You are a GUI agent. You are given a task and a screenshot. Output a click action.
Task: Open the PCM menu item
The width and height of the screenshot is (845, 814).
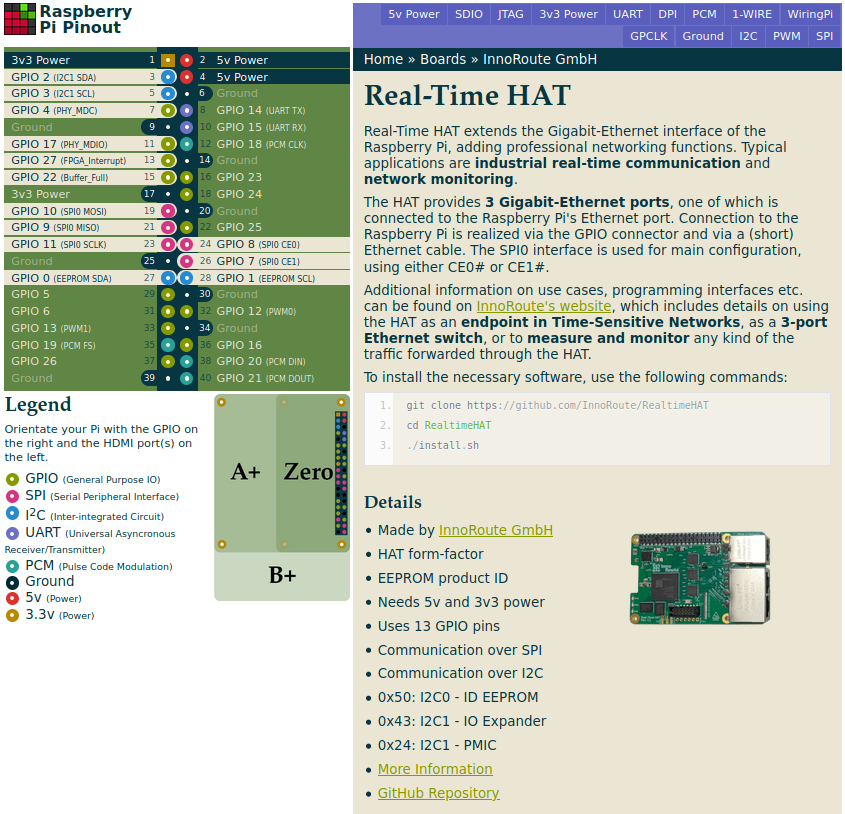(704, 14)
